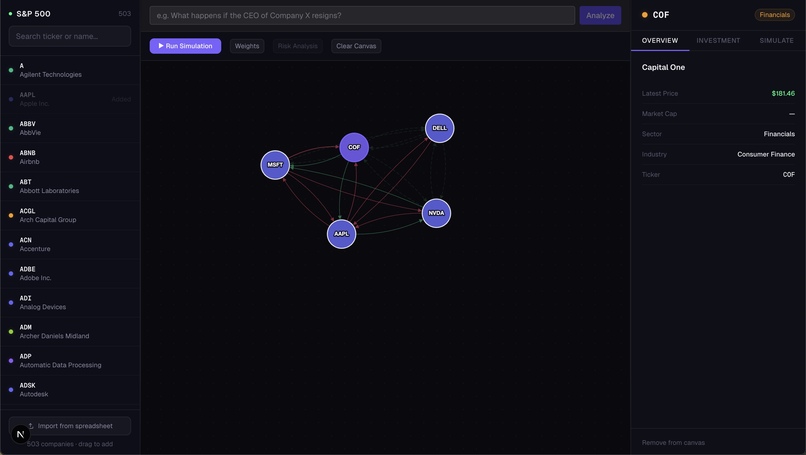
Task: Click the Risk Analysis button
Action: (298, 46)
